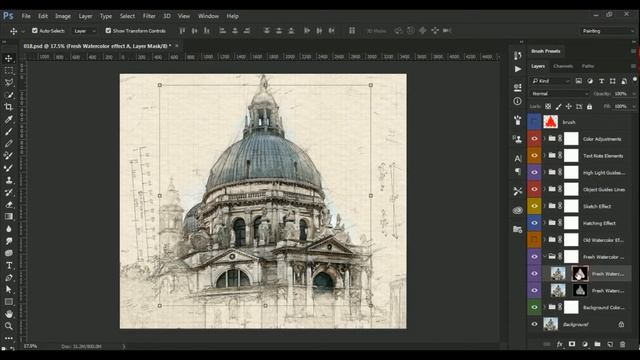Delete layer trash icon

[x=622, y=344]
